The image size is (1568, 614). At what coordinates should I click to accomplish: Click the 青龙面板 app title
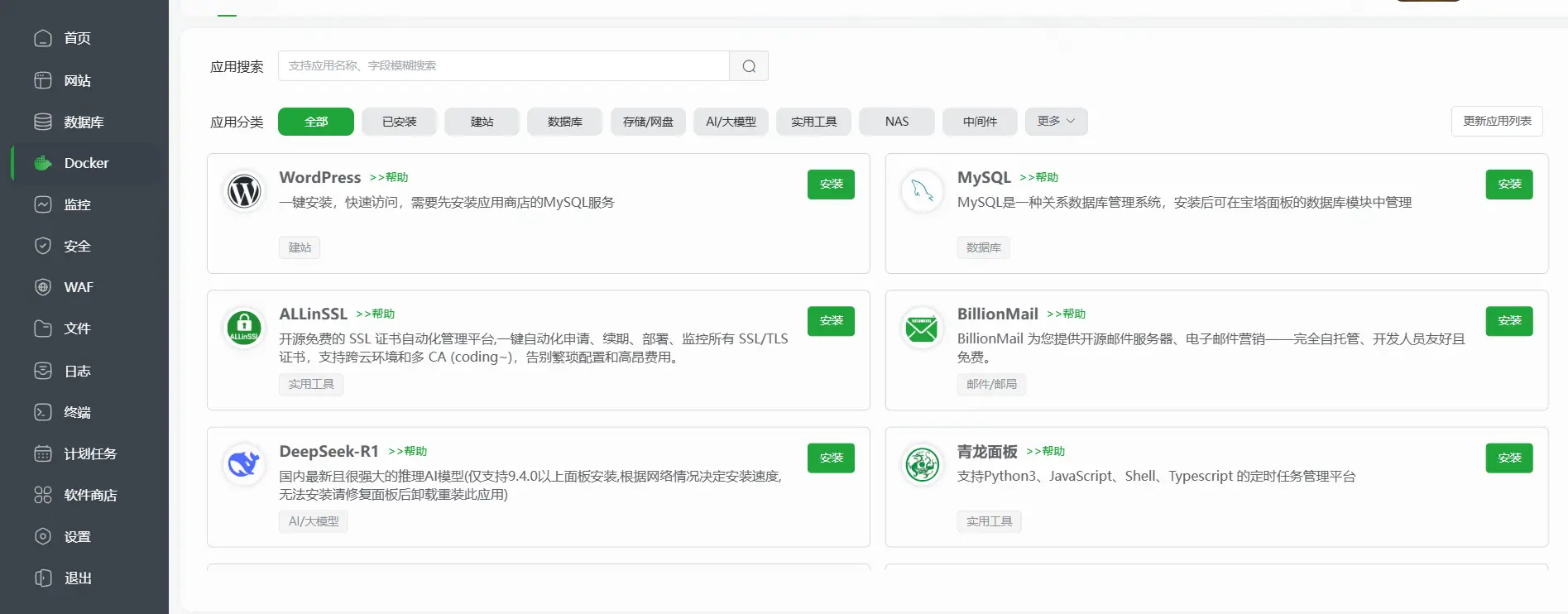pos(987,451)
